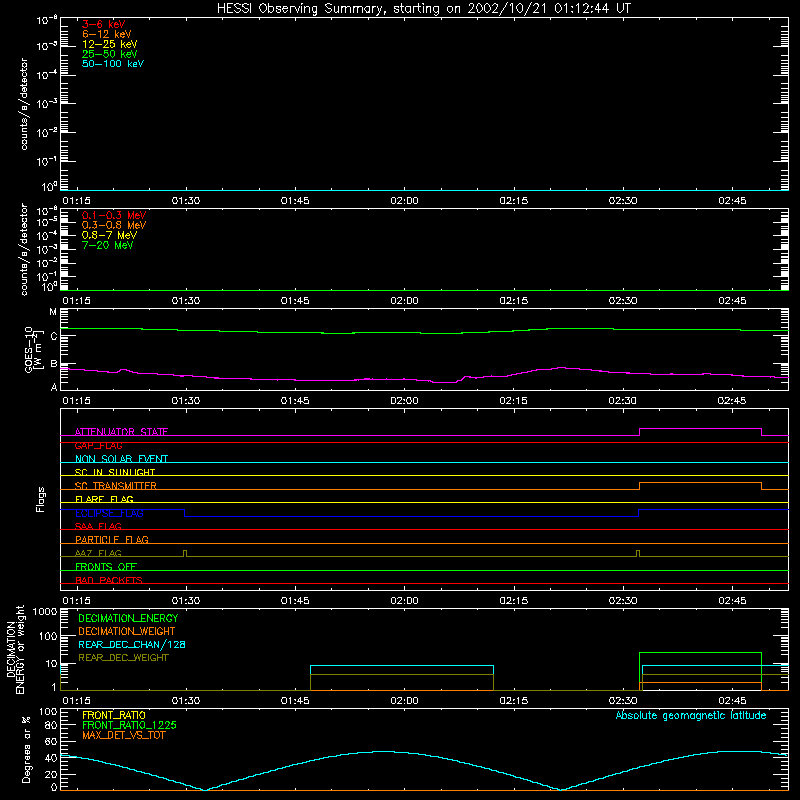Click the green 25-50 keV legend entry
The width and height of the screenshot is (800, 800).
coord(110,54)
